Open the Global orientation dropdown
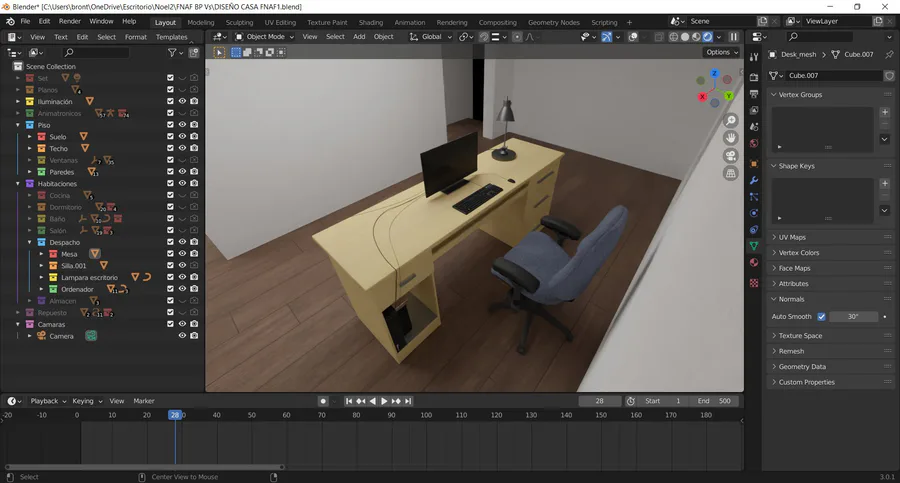The height and width of the screenshot is (483, 900). click(x=431, y=37)
